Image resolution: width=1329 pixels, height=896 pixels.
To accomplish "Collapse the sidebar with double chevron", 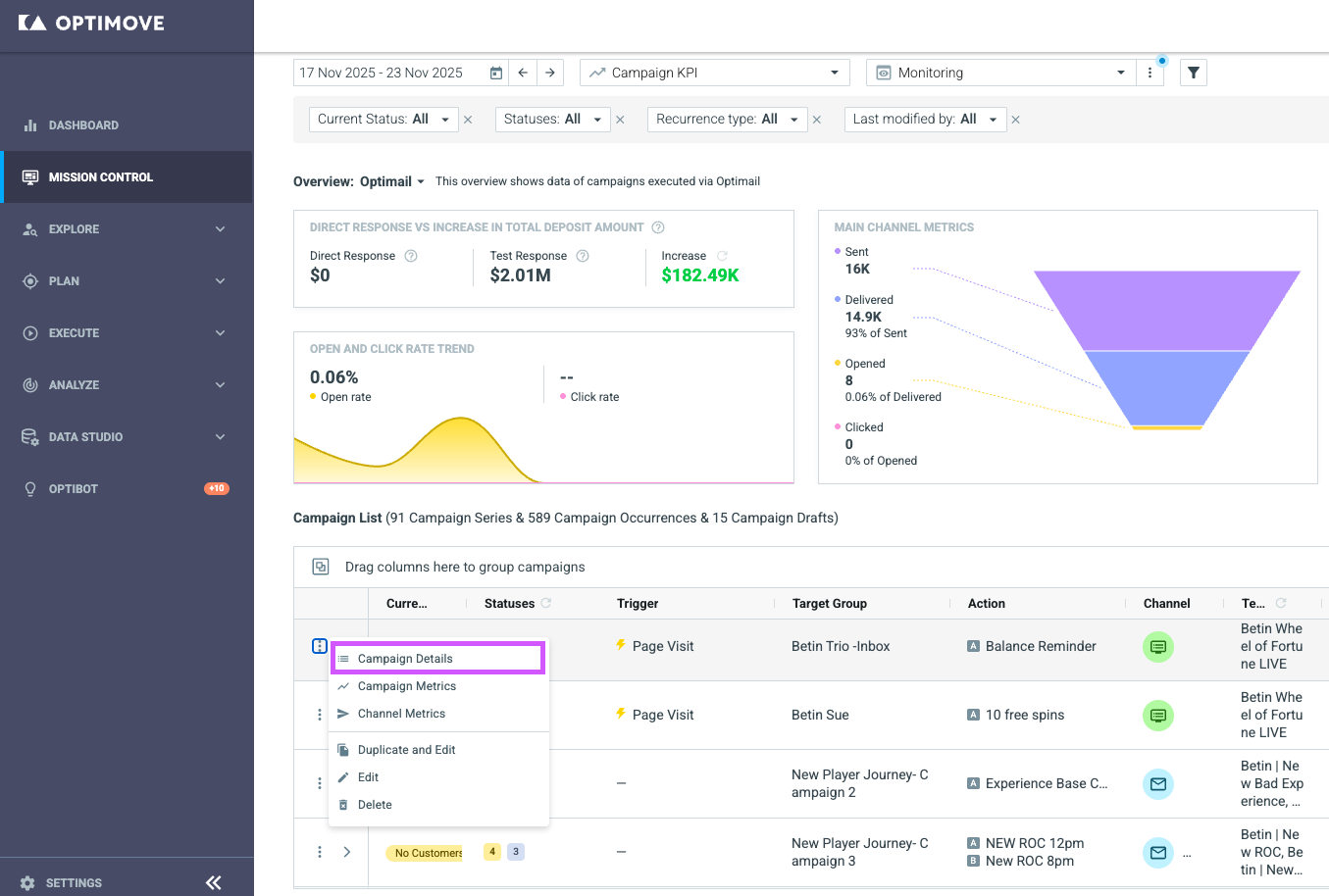I will (x=214, y=882).
